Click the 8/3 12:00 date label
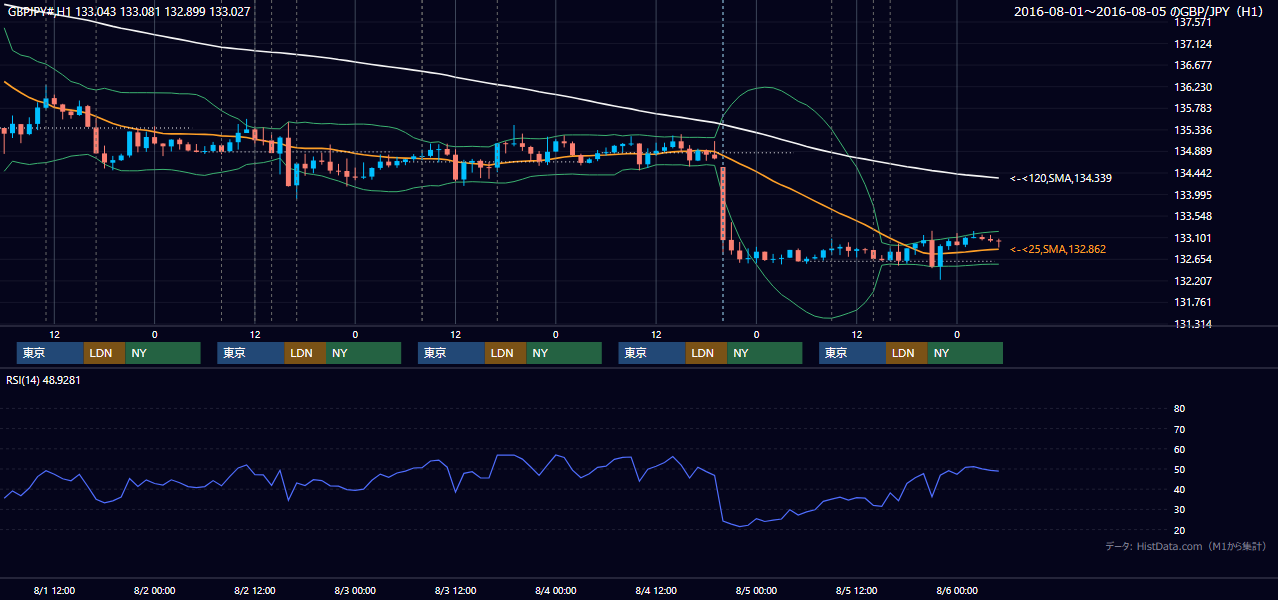The height and width of the screenshot is (600, 1278). tap(455, 591)
